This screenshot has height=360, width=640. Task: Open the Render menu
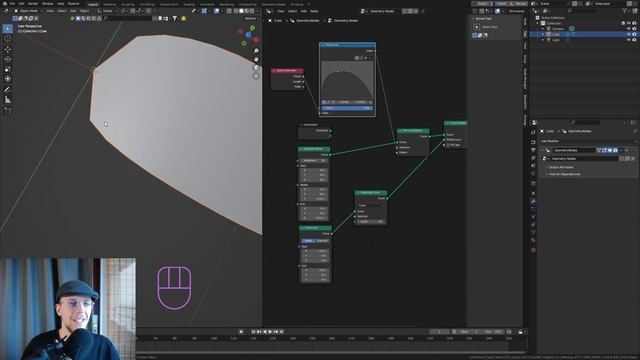[x=33, y=4]
